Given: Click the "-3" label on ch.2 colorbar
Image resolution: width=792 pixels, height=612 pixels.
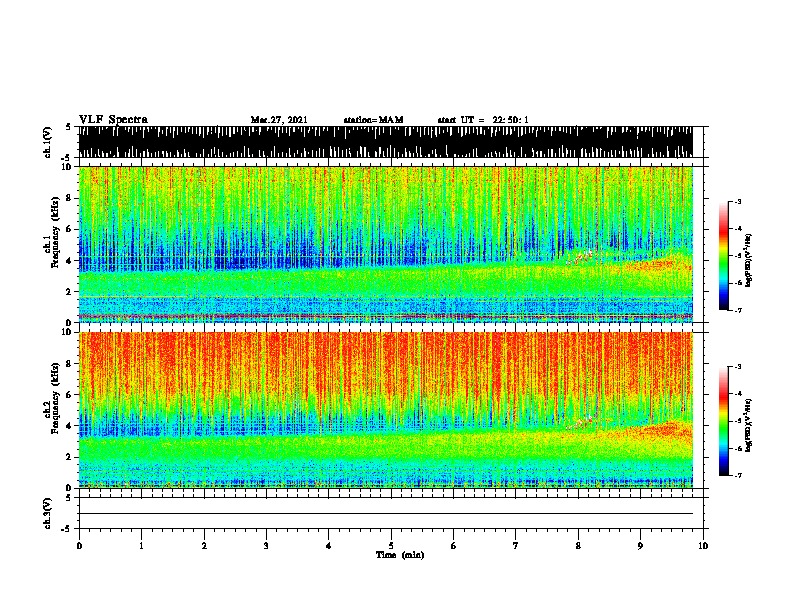Looking at the screenshot, I should [x=737, y=367].
